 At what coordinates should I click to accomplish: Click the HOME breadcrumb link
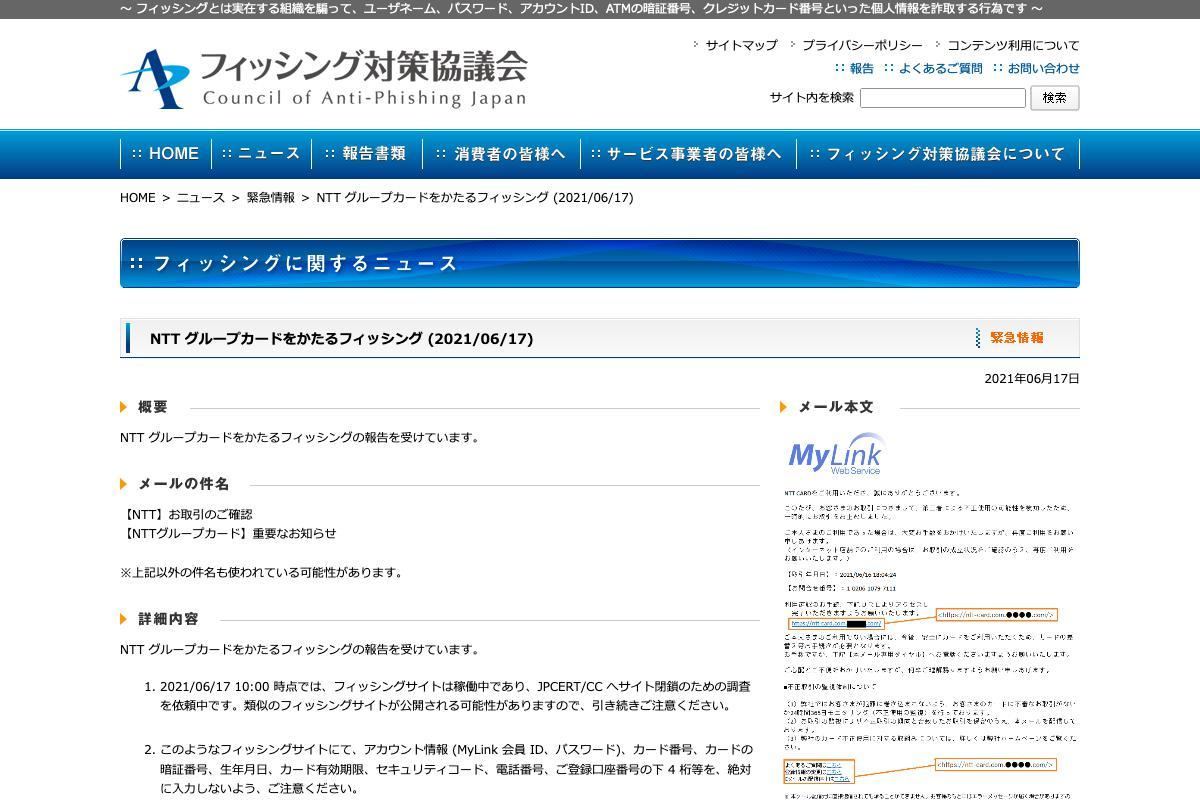(x=138, y=198)
